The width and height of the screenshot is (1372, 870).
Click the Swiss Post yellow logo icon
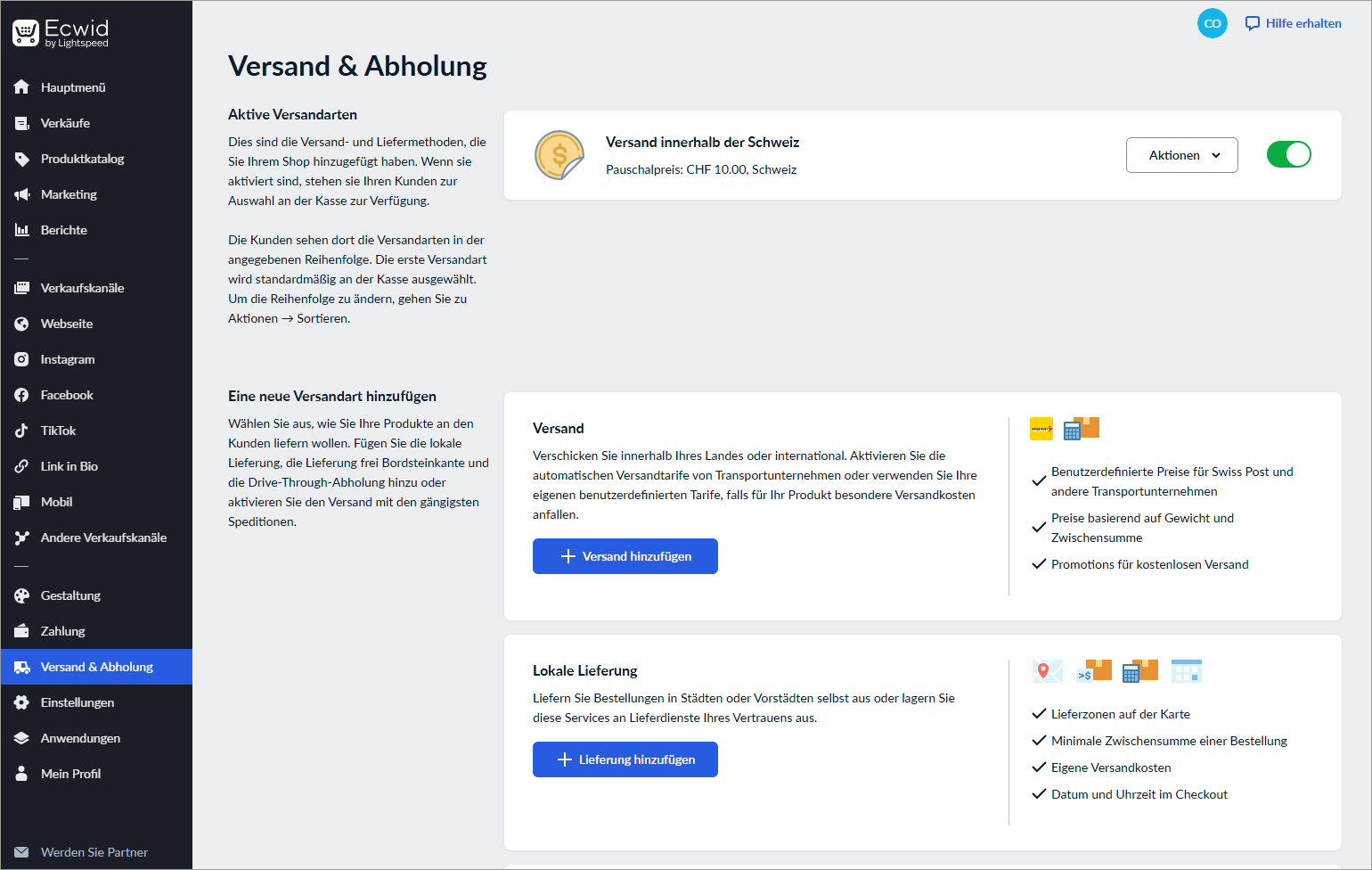[x=1041, y=429]
